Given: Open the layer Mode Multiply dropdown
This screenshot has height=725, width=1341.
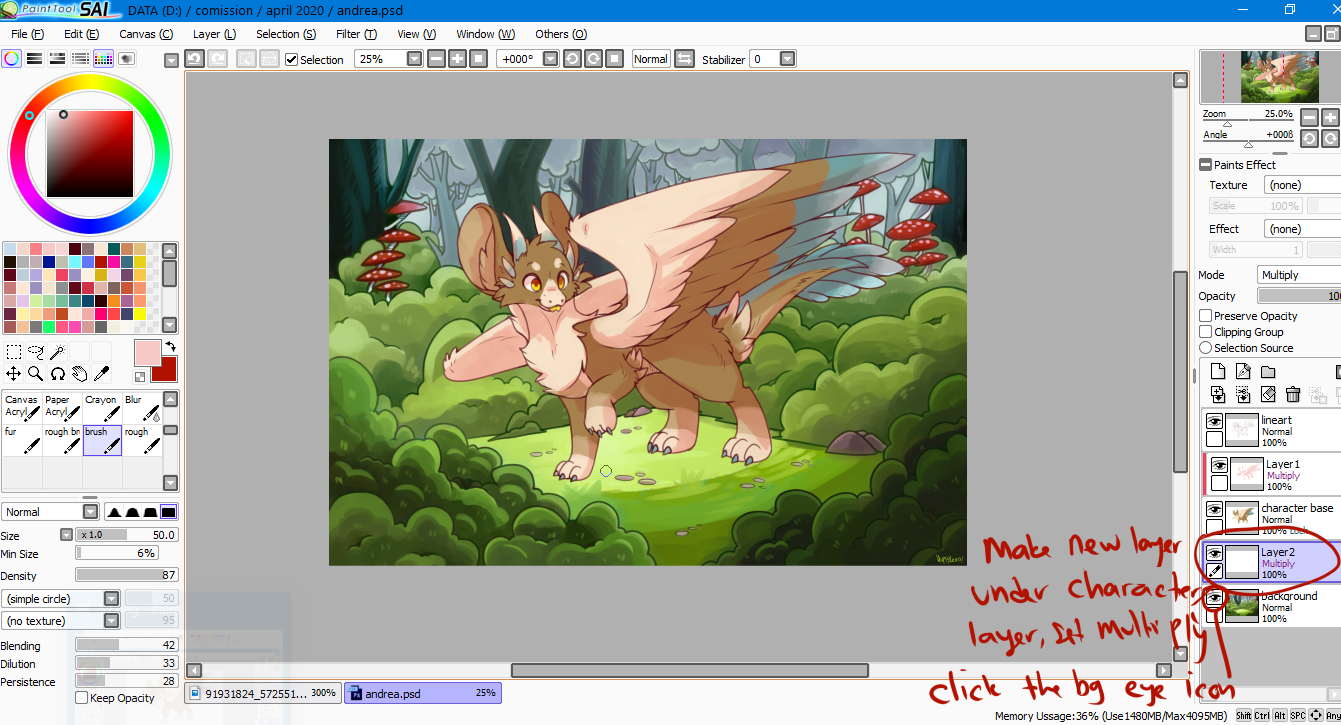Looking at the screenshot, I should [1299, 275].
